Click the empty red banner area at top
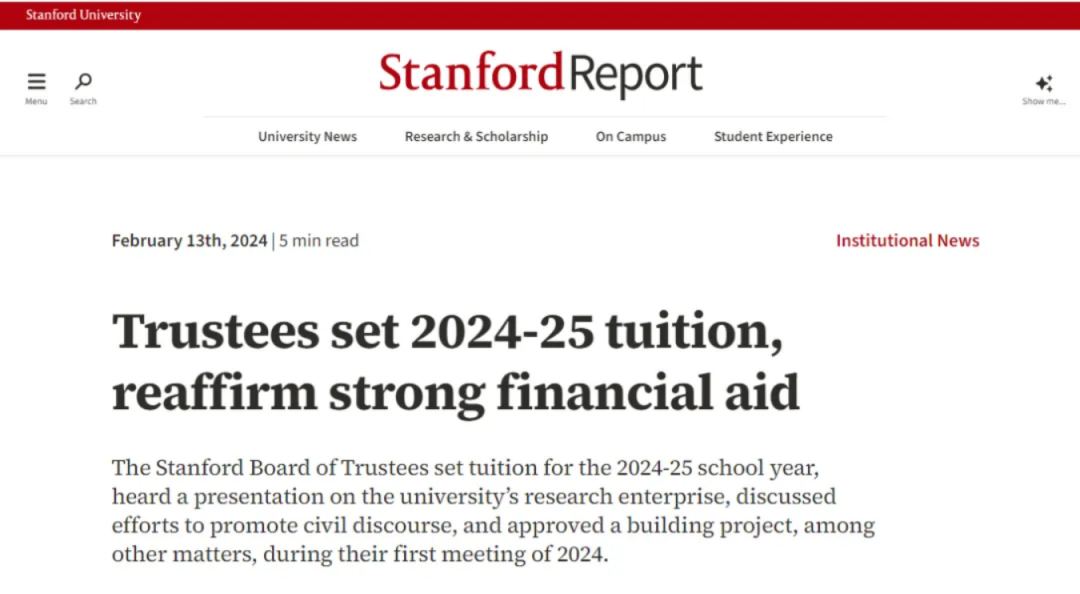 (600, 15)
